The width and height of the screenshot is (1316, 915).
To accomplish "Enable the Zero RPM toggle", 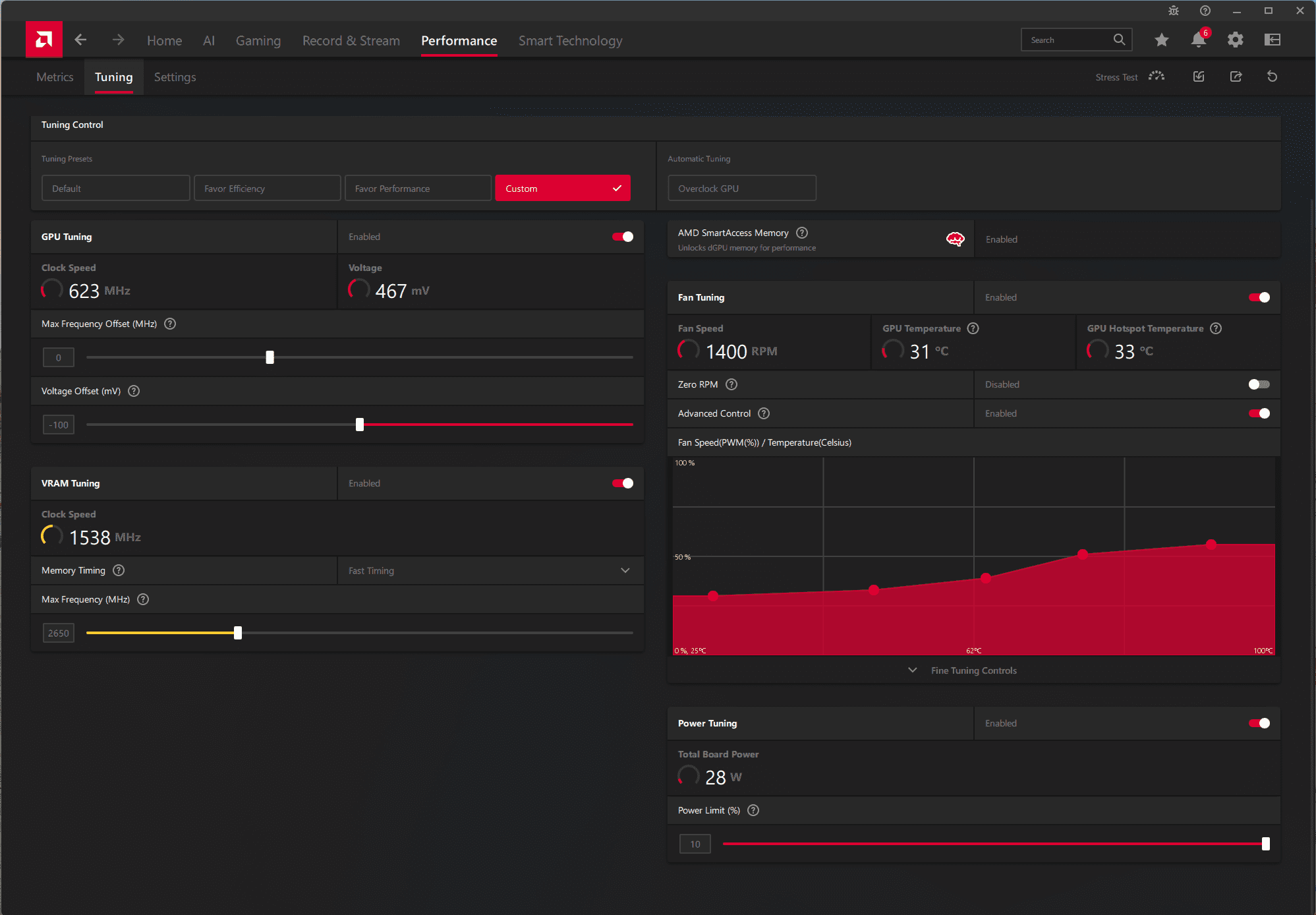I will (1259, 384).
